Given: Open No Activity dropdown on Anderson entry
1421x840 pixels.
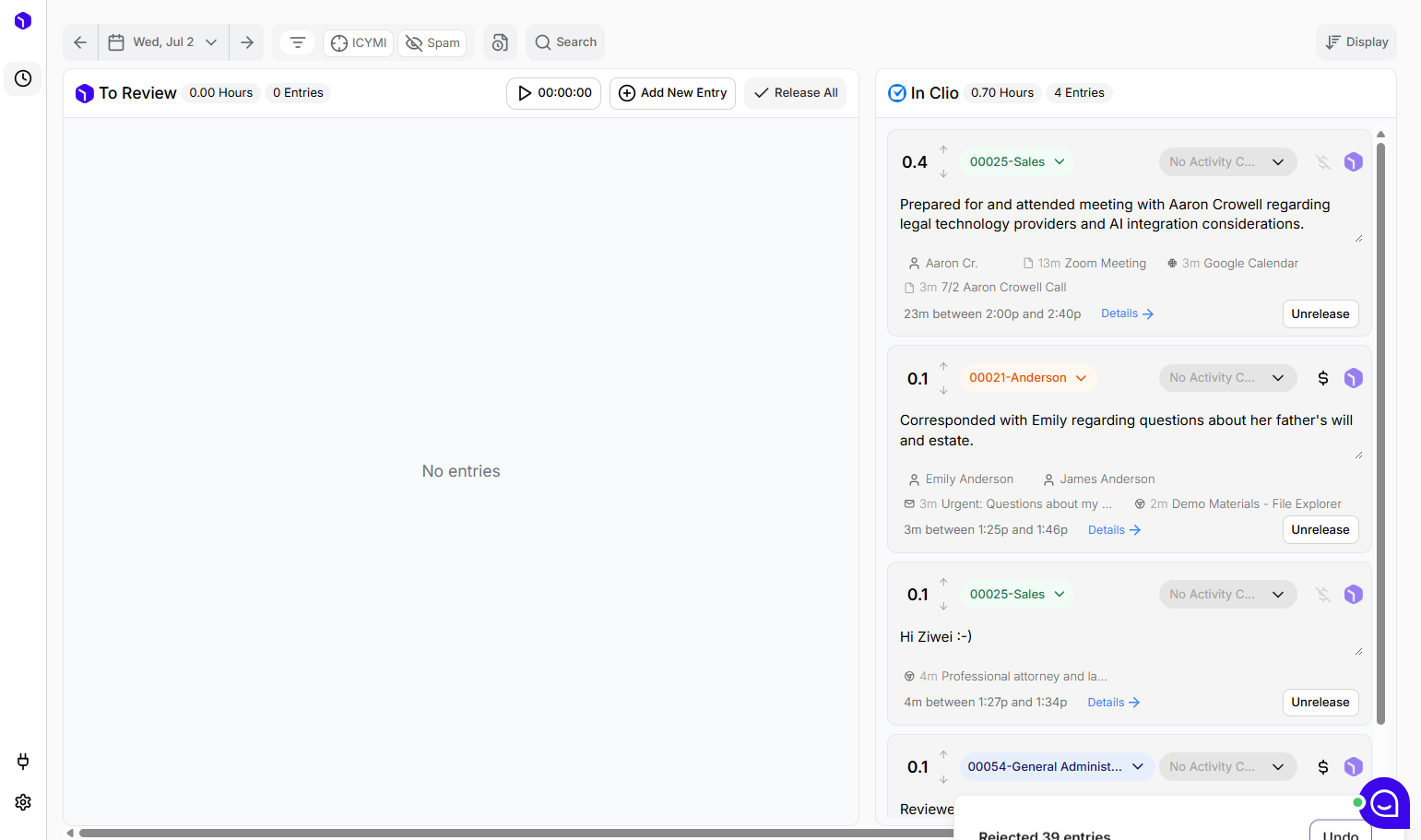Looking at the screenshot, I should click(x=1227, y=378).
